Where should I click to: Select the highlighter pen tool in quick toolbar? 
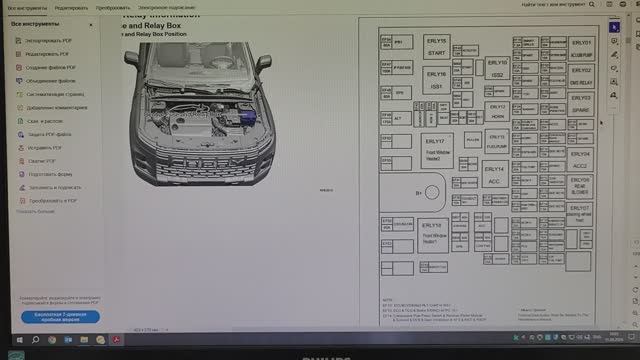pos(614,55)
